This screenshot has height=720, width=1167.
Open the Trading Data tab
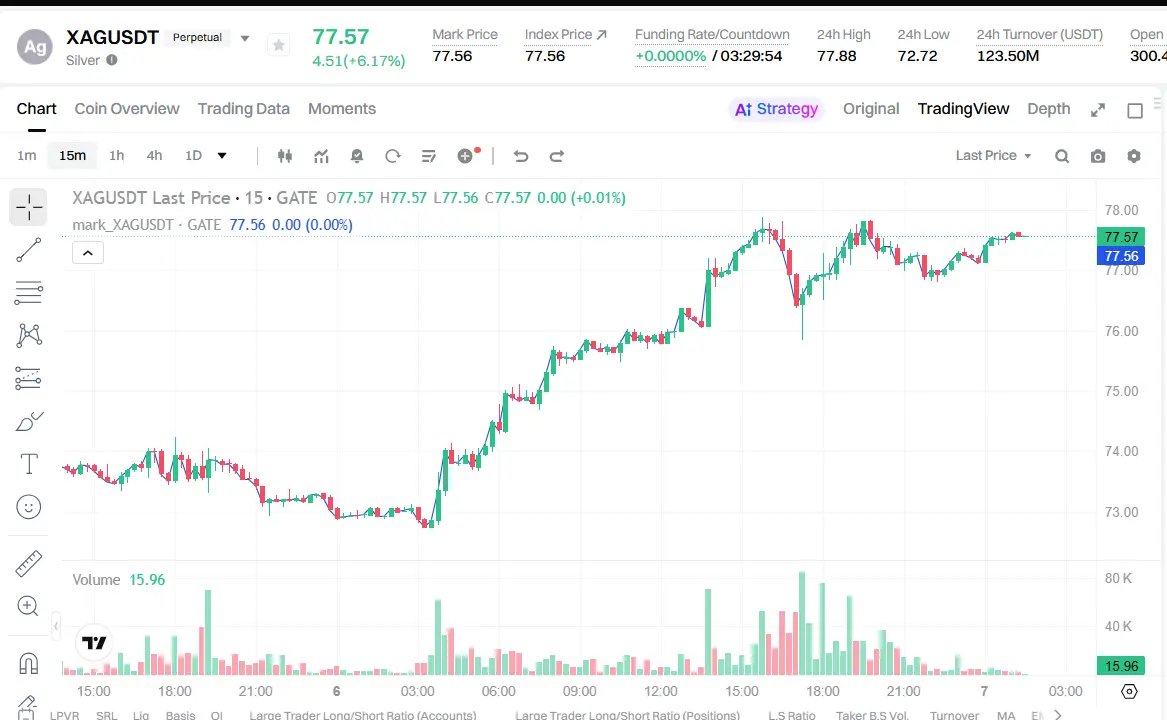click(243, 109)
